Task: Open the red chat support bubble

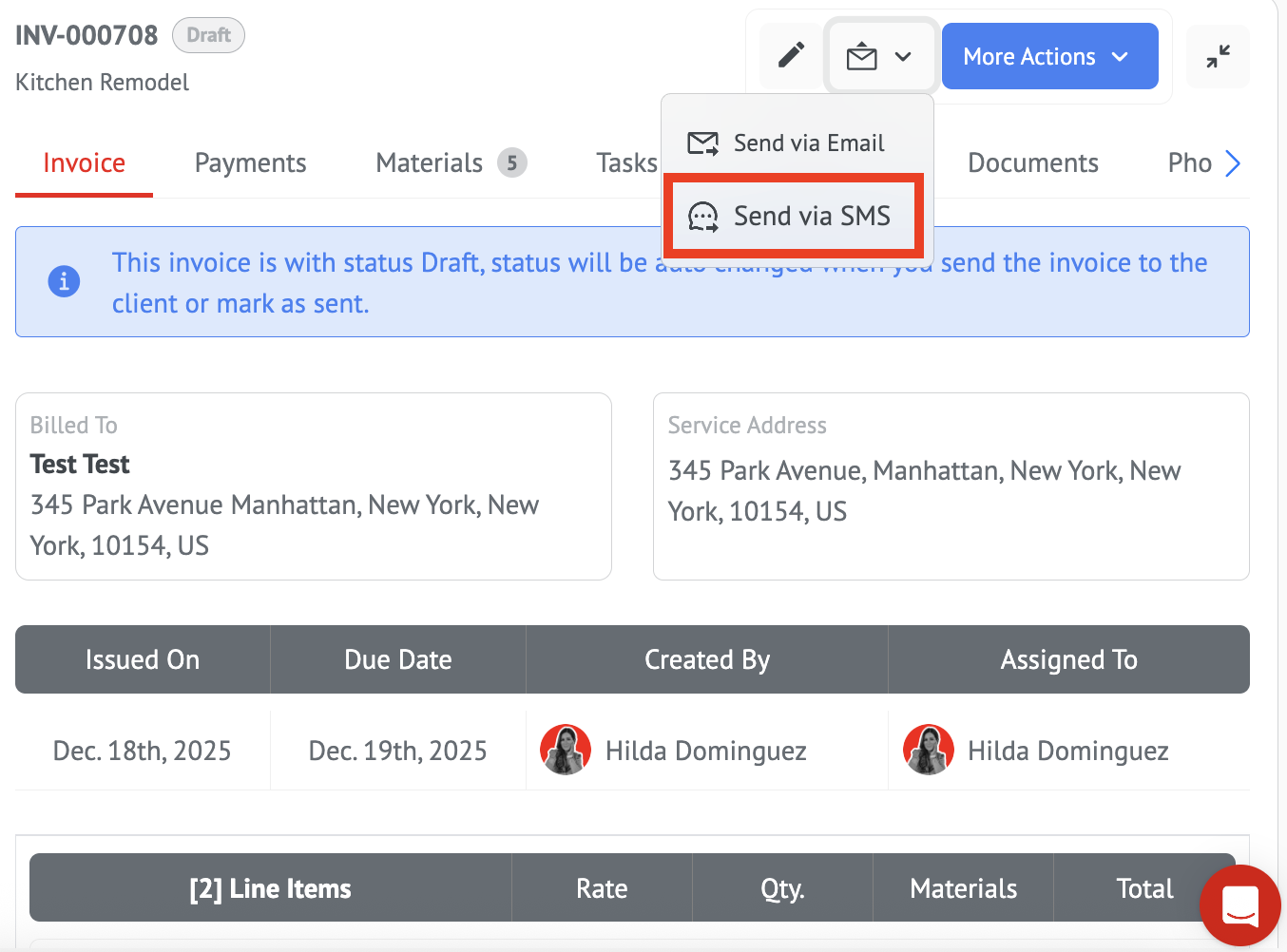Action: (x=1239, y=904)
